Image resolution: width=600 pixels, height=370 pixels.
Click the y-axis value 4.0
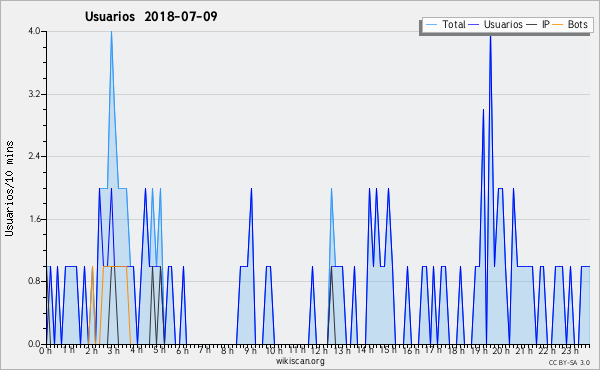pos(34,31)
